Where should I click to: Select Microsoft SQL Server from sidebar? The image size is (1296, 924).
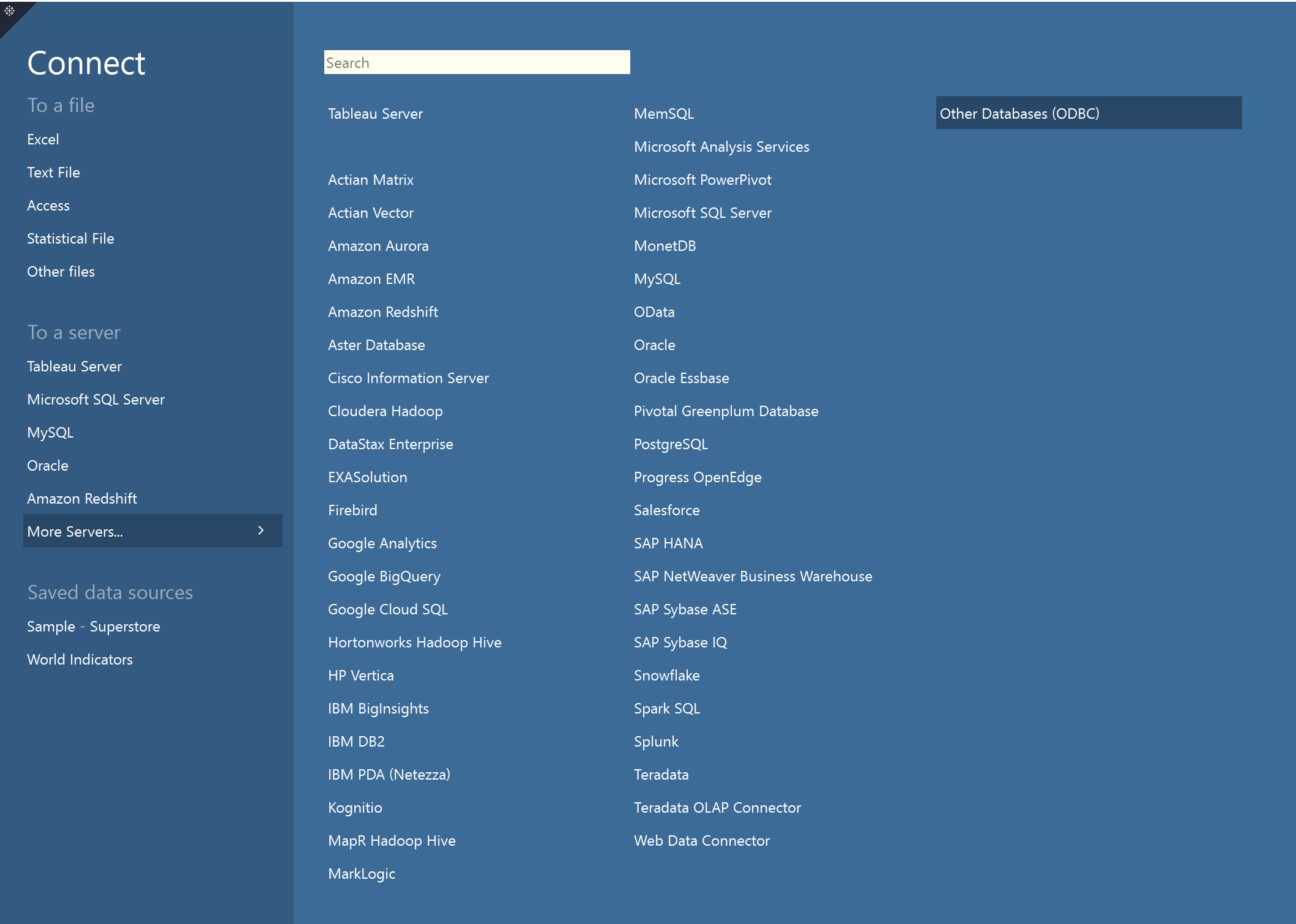pyautogui.click(x=95, y=399)
